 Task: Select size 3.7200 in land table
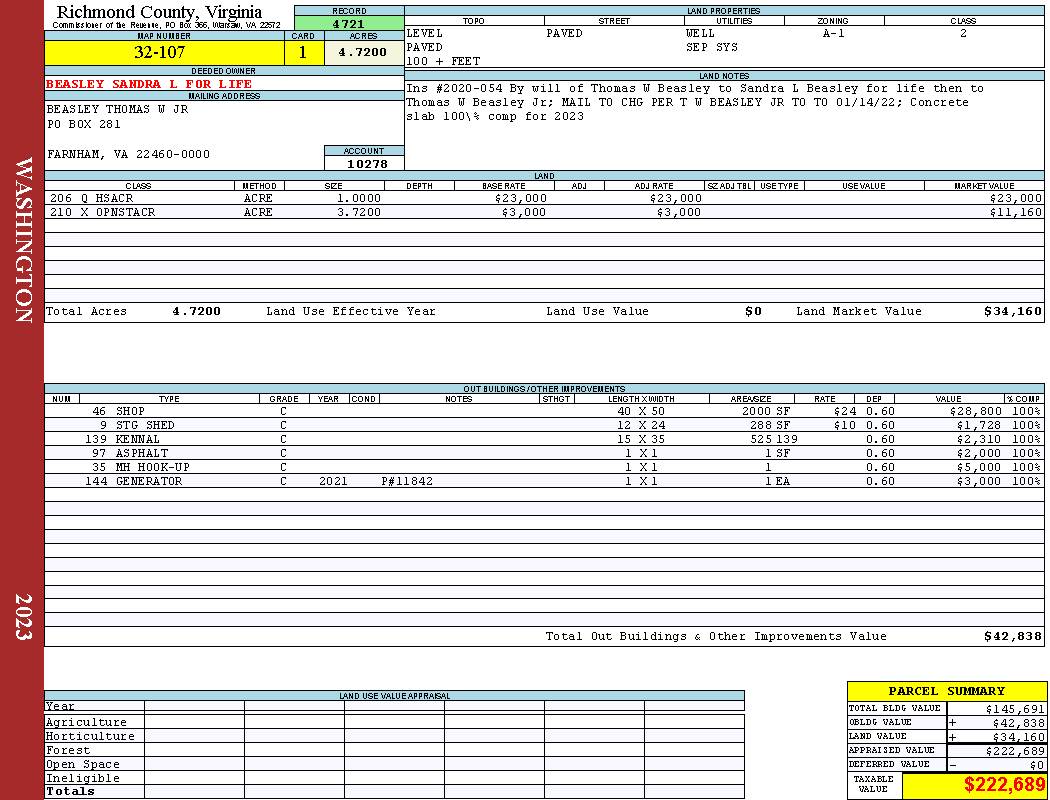coord(358,212)
